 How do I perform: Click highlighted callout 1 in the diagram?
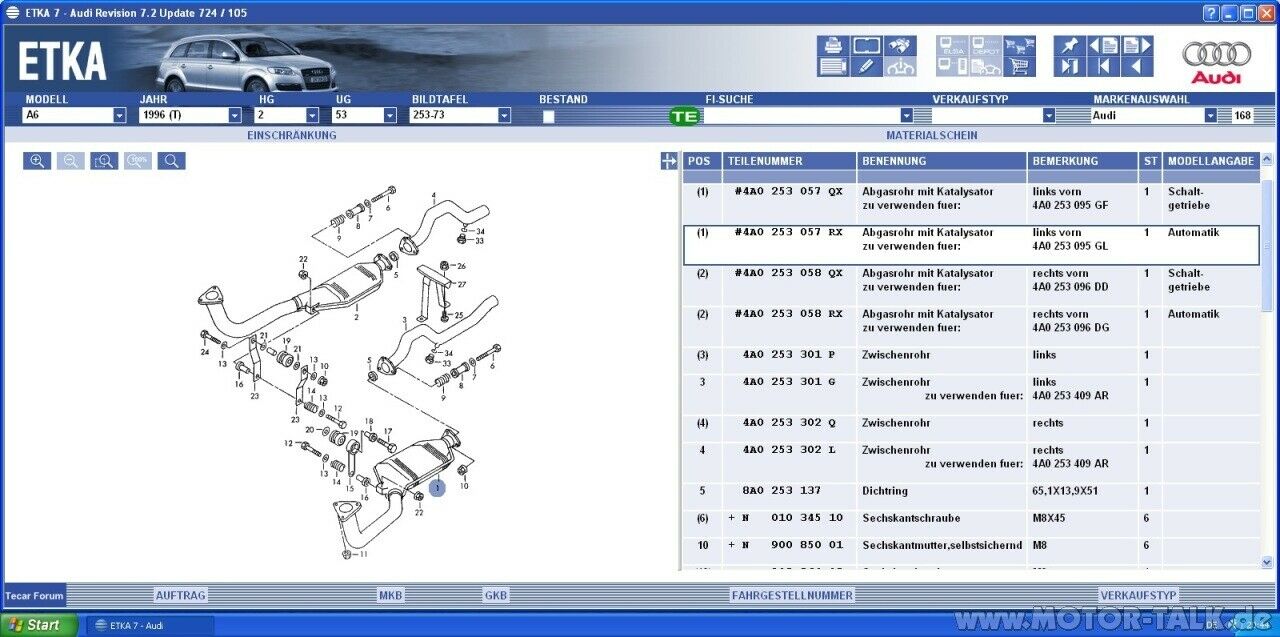point(437,488)
